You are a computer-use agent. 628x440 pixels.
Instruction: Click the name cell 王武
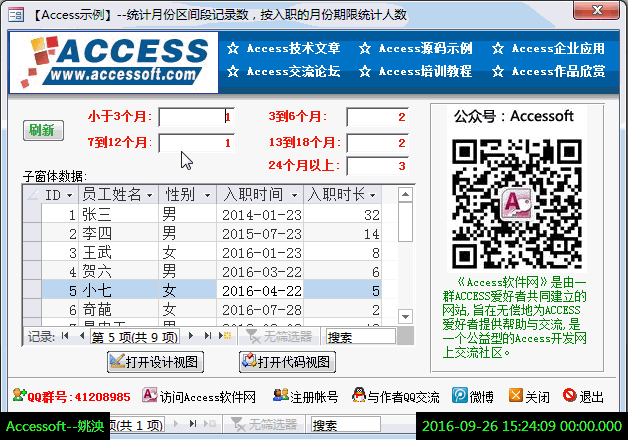(x=119, y=253)
